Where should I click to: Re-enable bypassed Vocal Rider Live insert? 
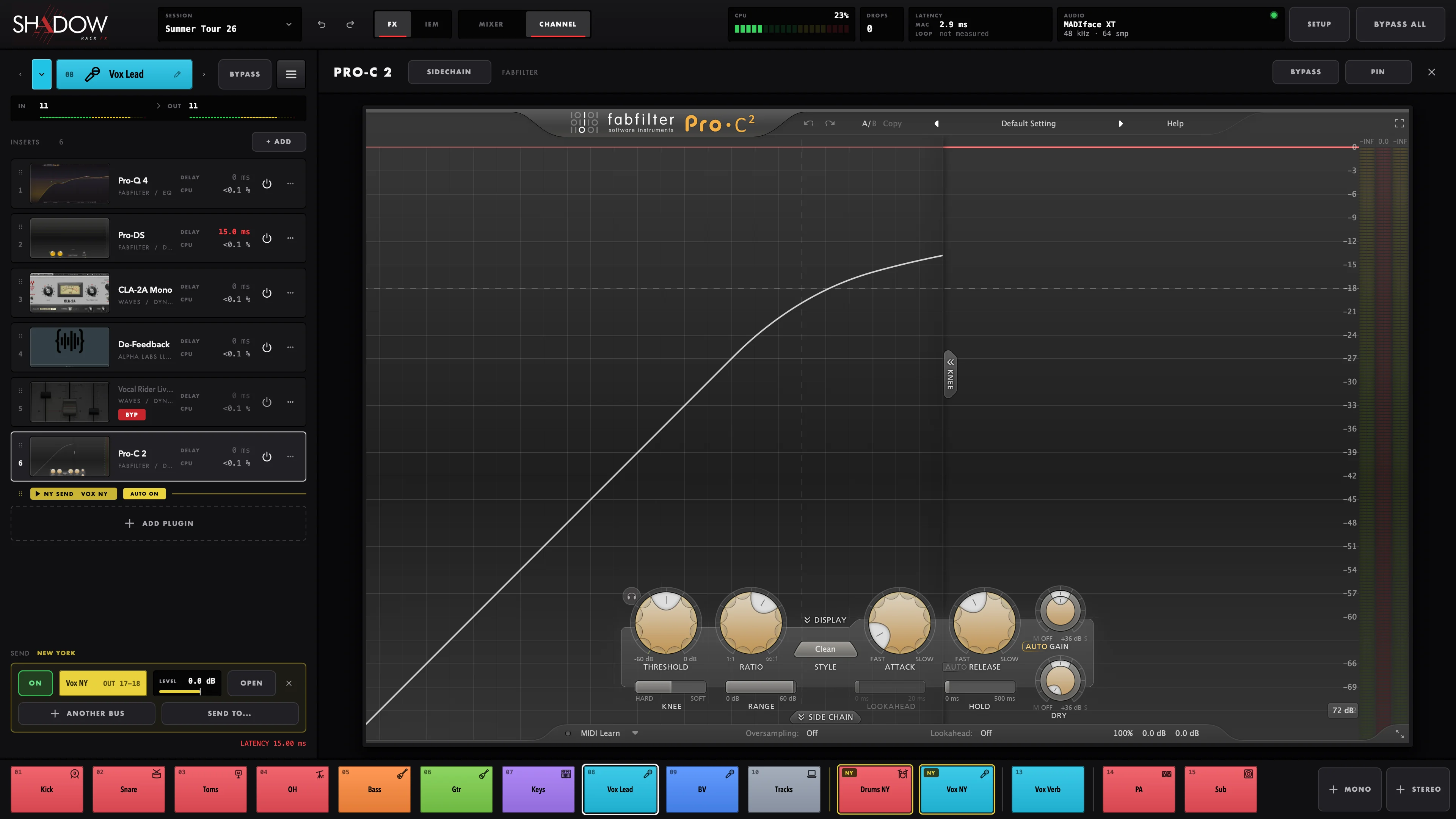coord(267,402)
